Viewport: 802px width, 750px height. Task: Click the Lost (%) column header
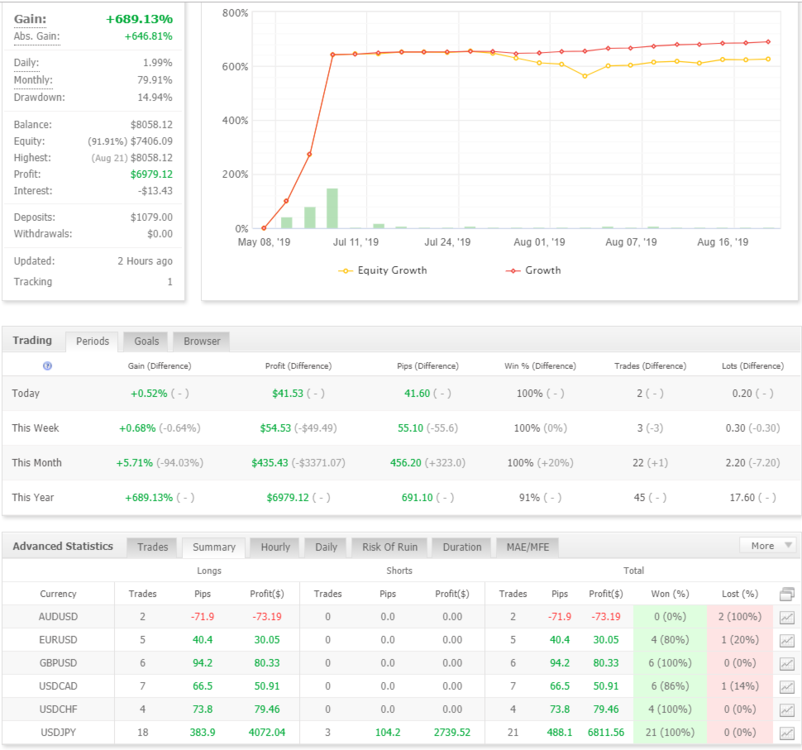(x=740, y=594)
